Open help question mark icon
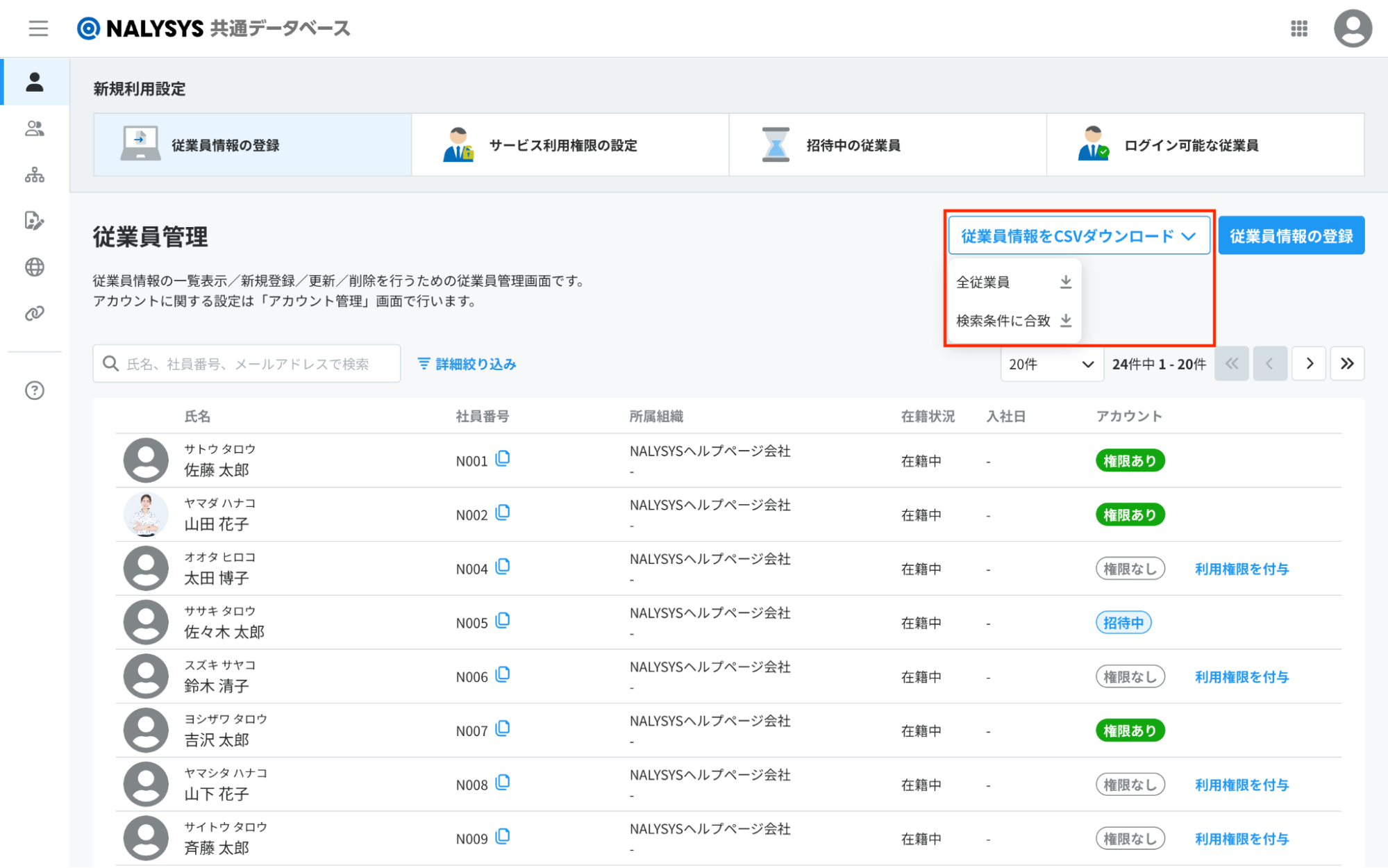 [x=34, y=390]
